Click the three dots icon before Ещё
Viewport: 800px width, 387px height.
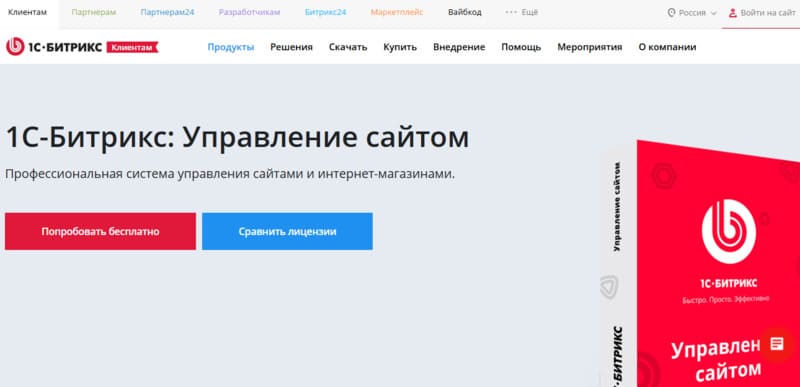tap(511, 12)
